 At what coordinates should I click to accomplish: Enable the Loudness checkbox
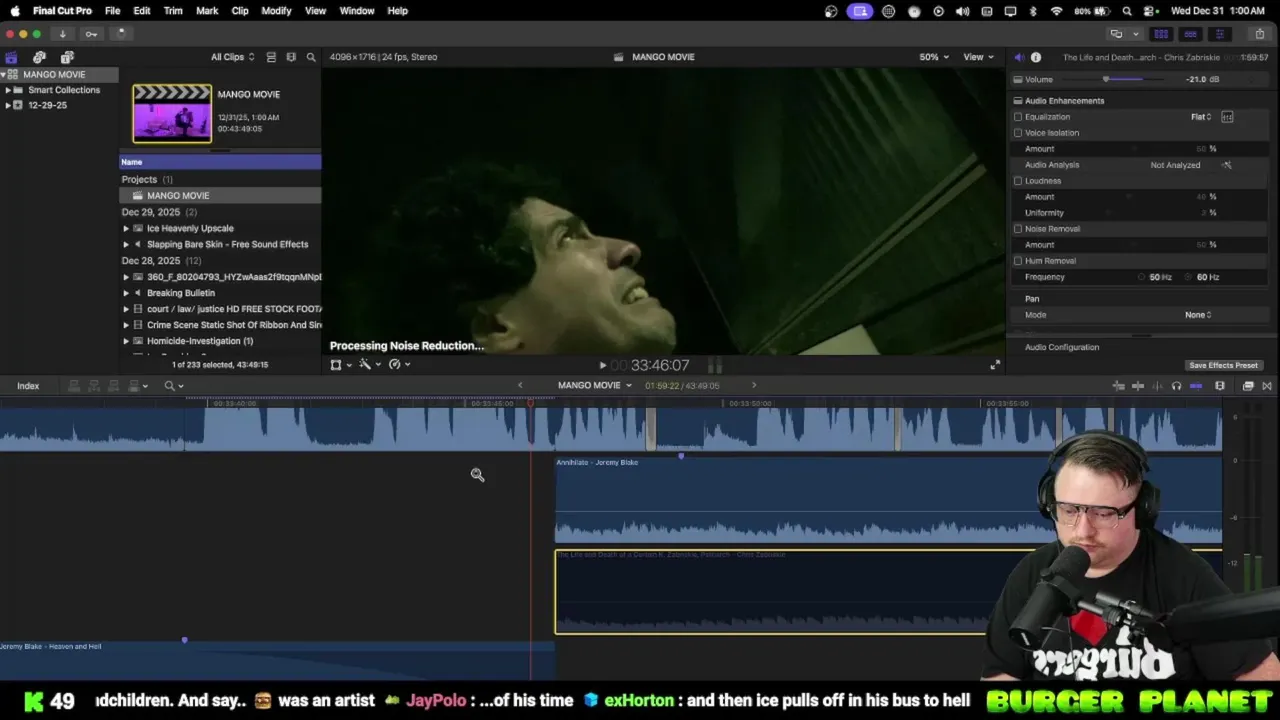click(1018, 181)
